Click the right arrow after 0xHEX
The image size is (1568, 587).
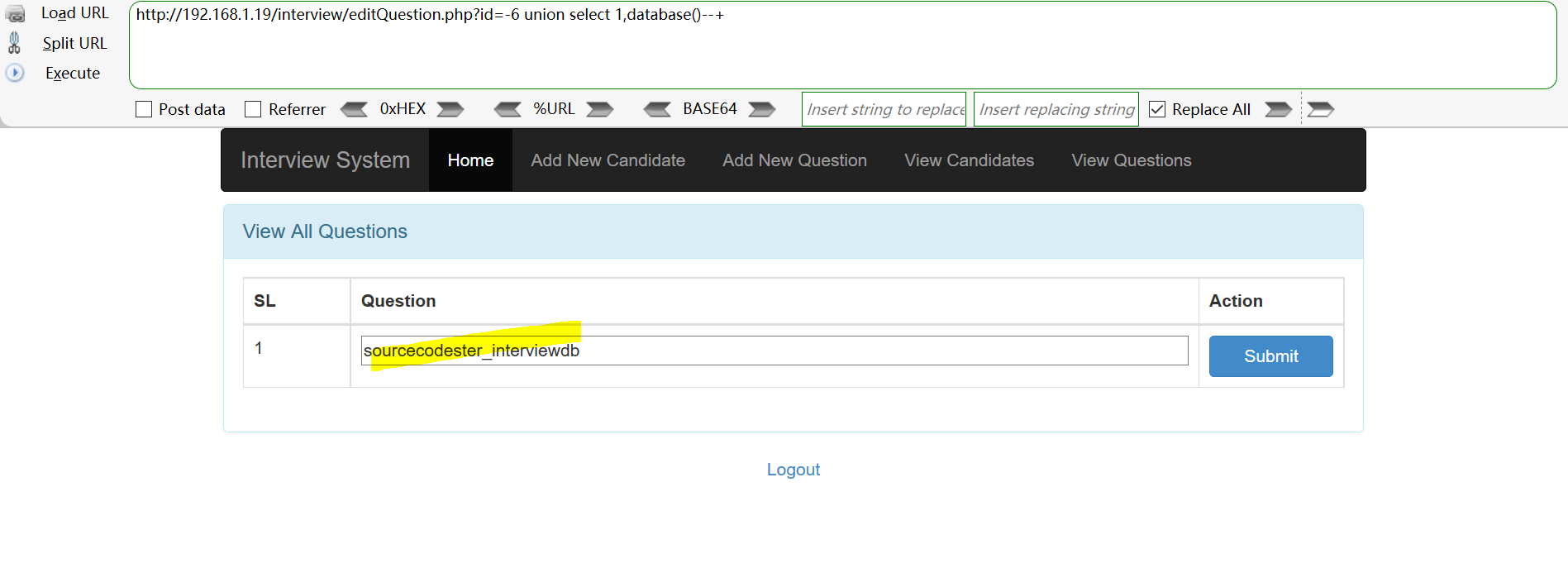click(x=450, y=109)
